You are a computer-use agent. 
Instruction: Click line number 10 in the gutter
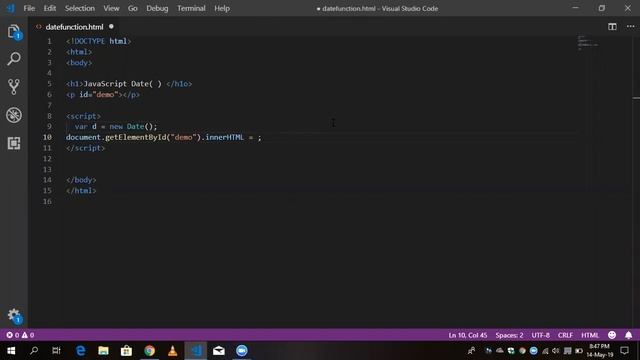(x=47, y=137)
